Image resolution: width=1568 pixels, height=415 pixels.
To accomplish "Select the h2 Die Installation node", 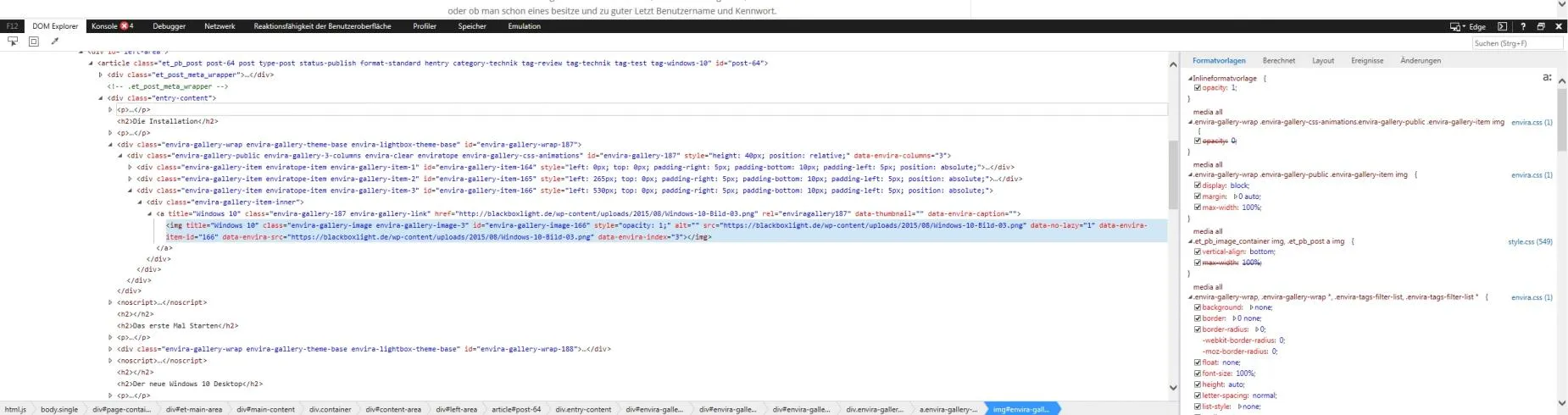I will [168, 121].
